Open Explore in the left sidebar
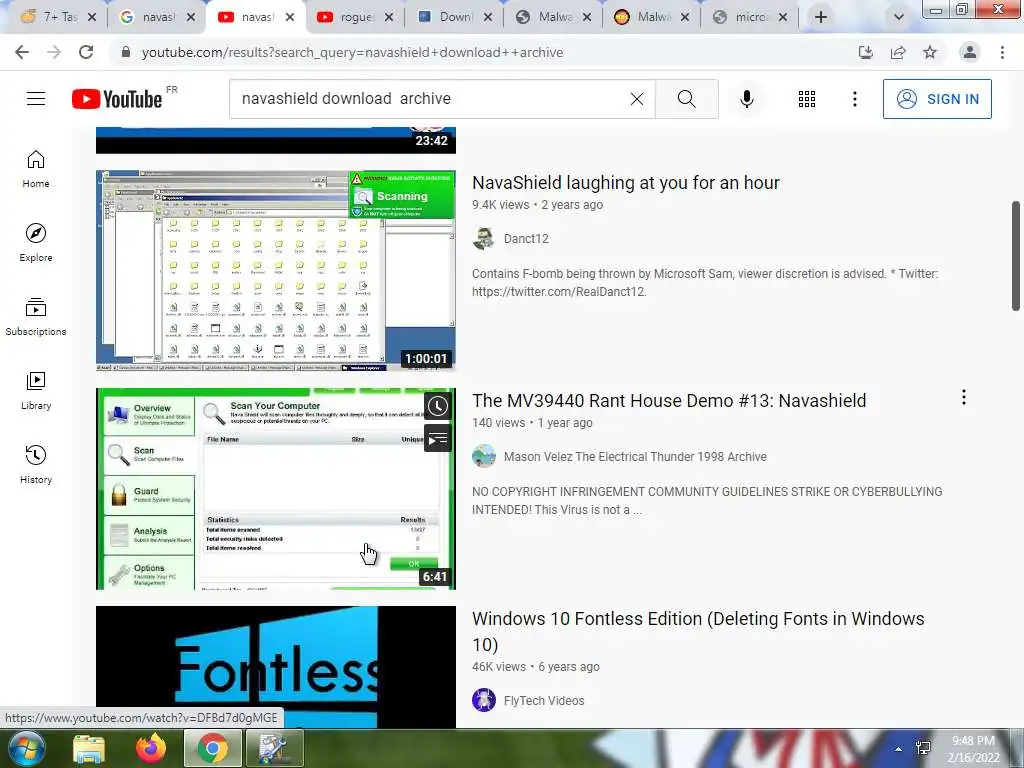 36,242
